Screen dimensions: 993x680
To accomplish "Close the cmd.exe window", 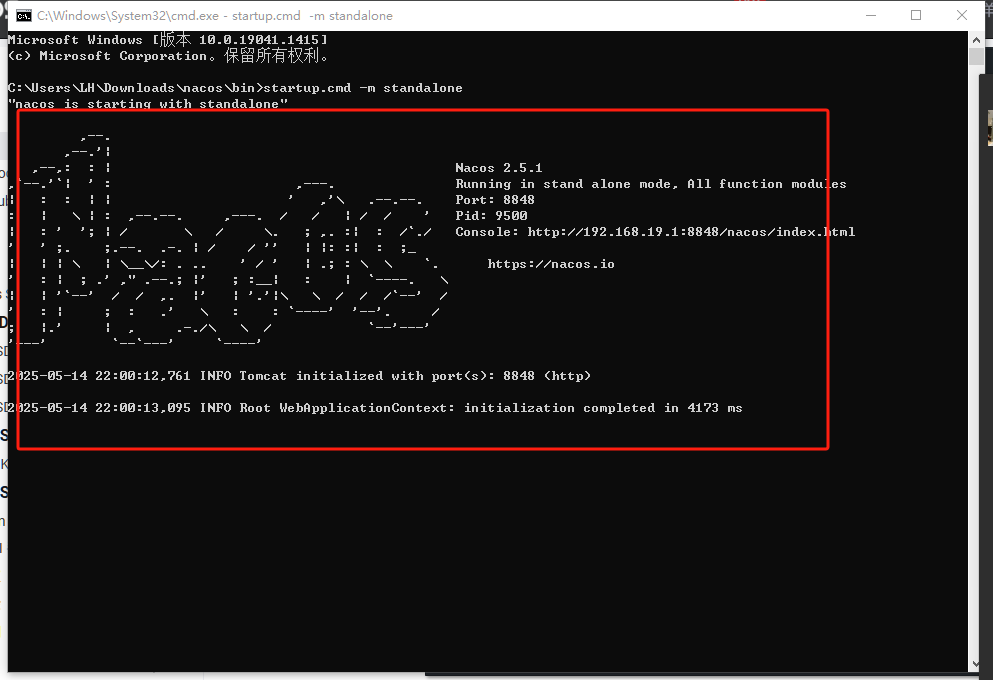I will 961,15.
